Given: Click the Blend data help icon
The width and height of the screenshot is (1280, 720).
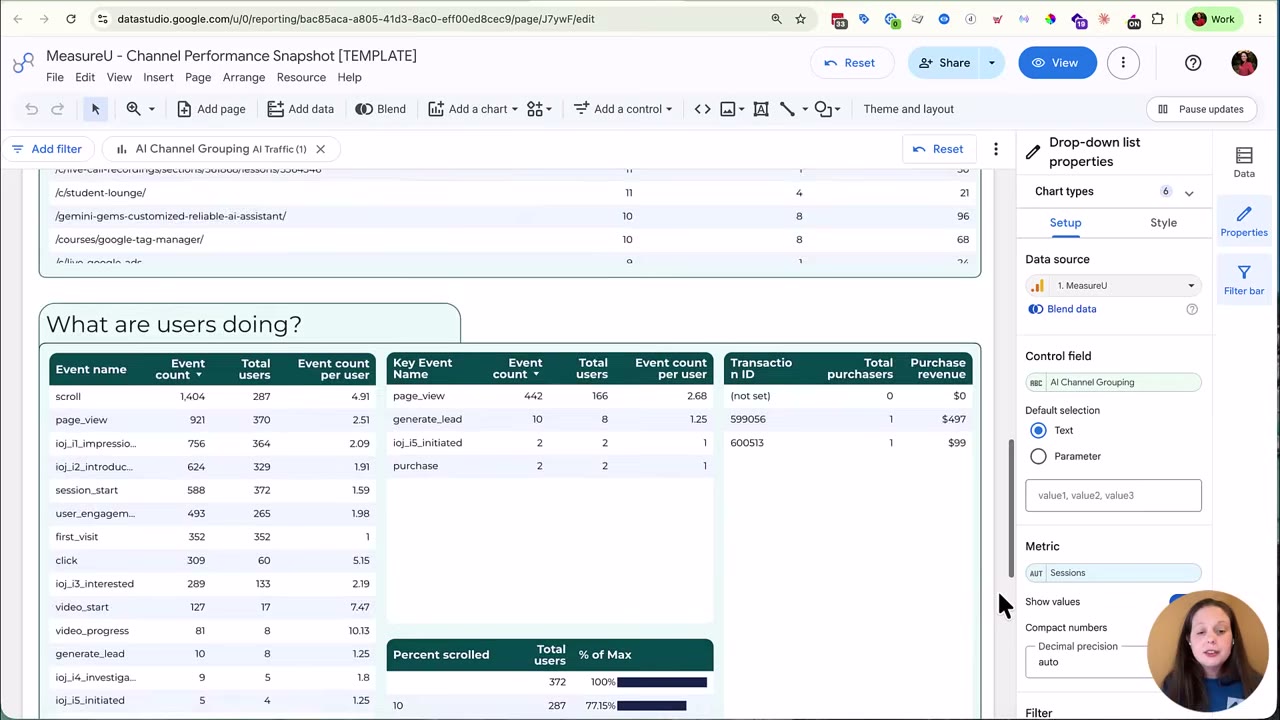Looking at the screenshot, I should click(x=1192, y=309).
